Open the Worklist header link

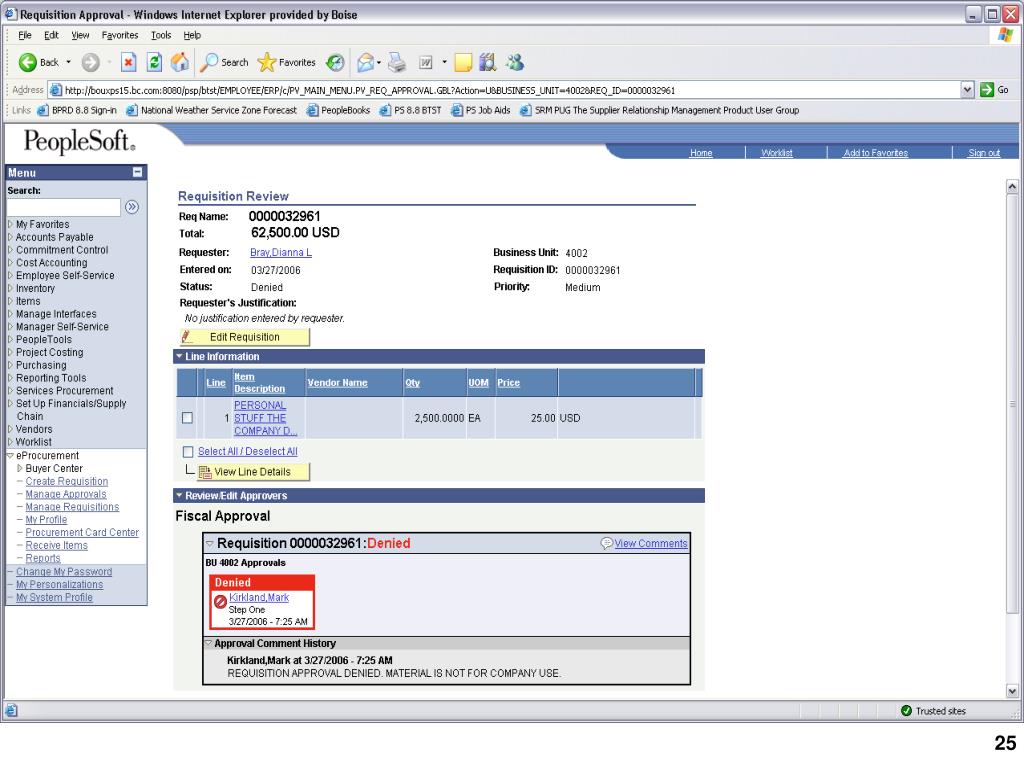pyautogui.click(x=776, y=153)
